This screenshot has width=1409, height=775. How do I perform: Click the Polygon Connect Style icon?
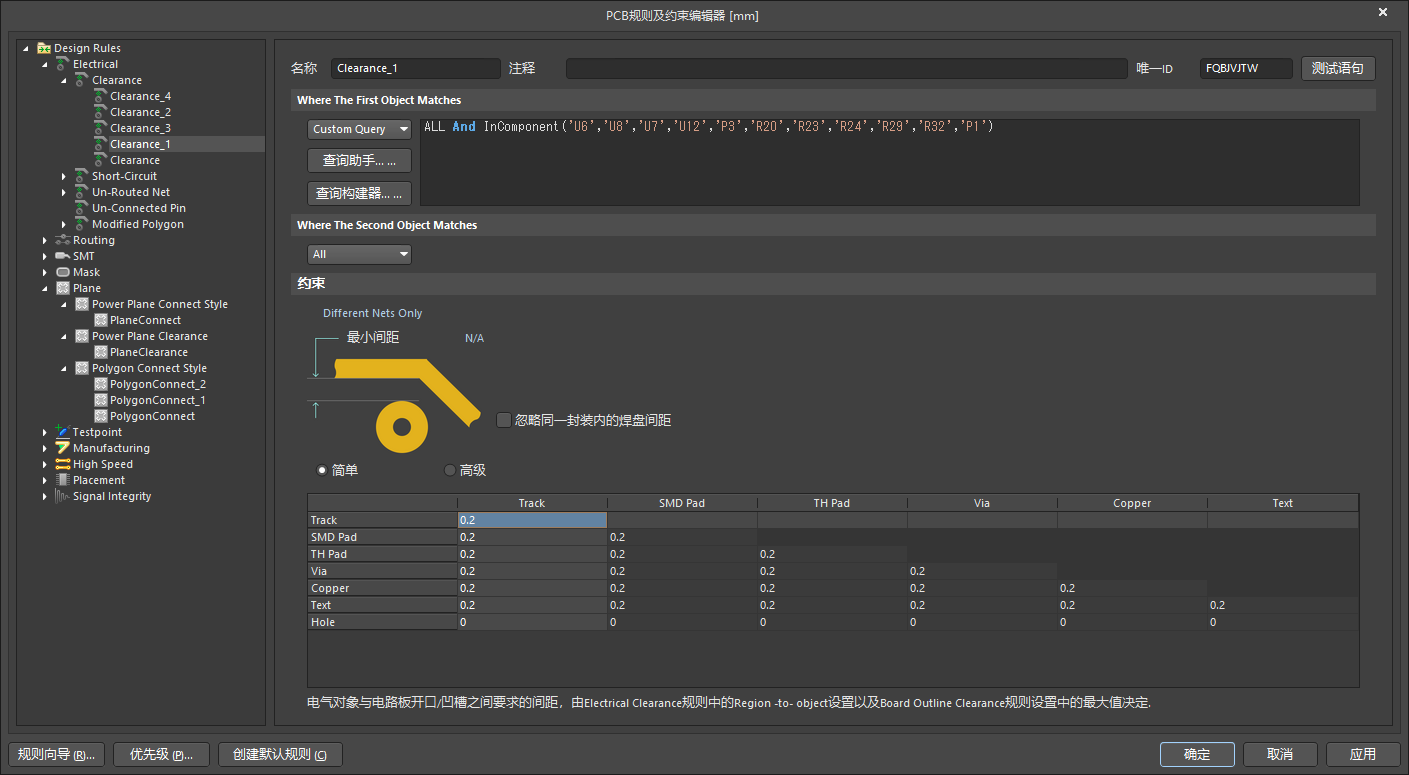(82, 368)
